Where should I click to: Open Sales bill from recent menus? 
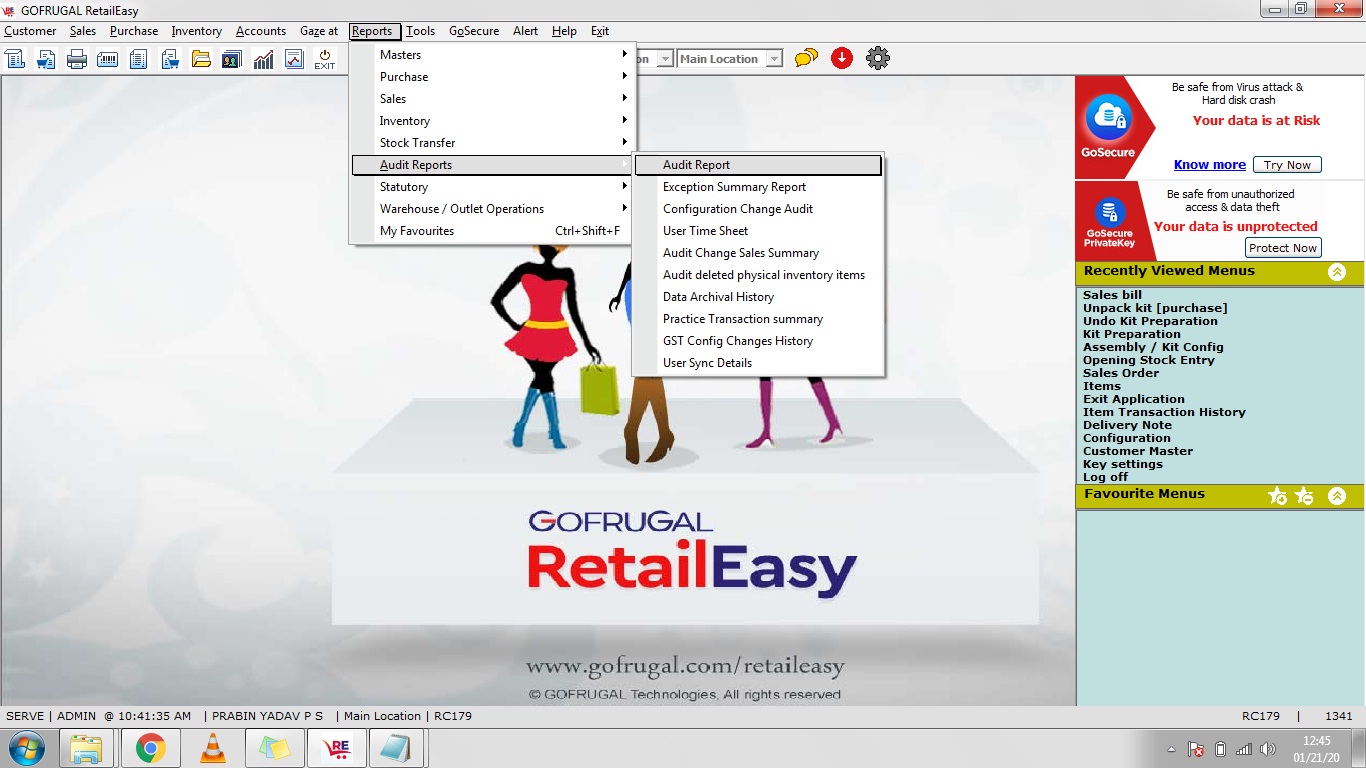[x=1112, y=295]
